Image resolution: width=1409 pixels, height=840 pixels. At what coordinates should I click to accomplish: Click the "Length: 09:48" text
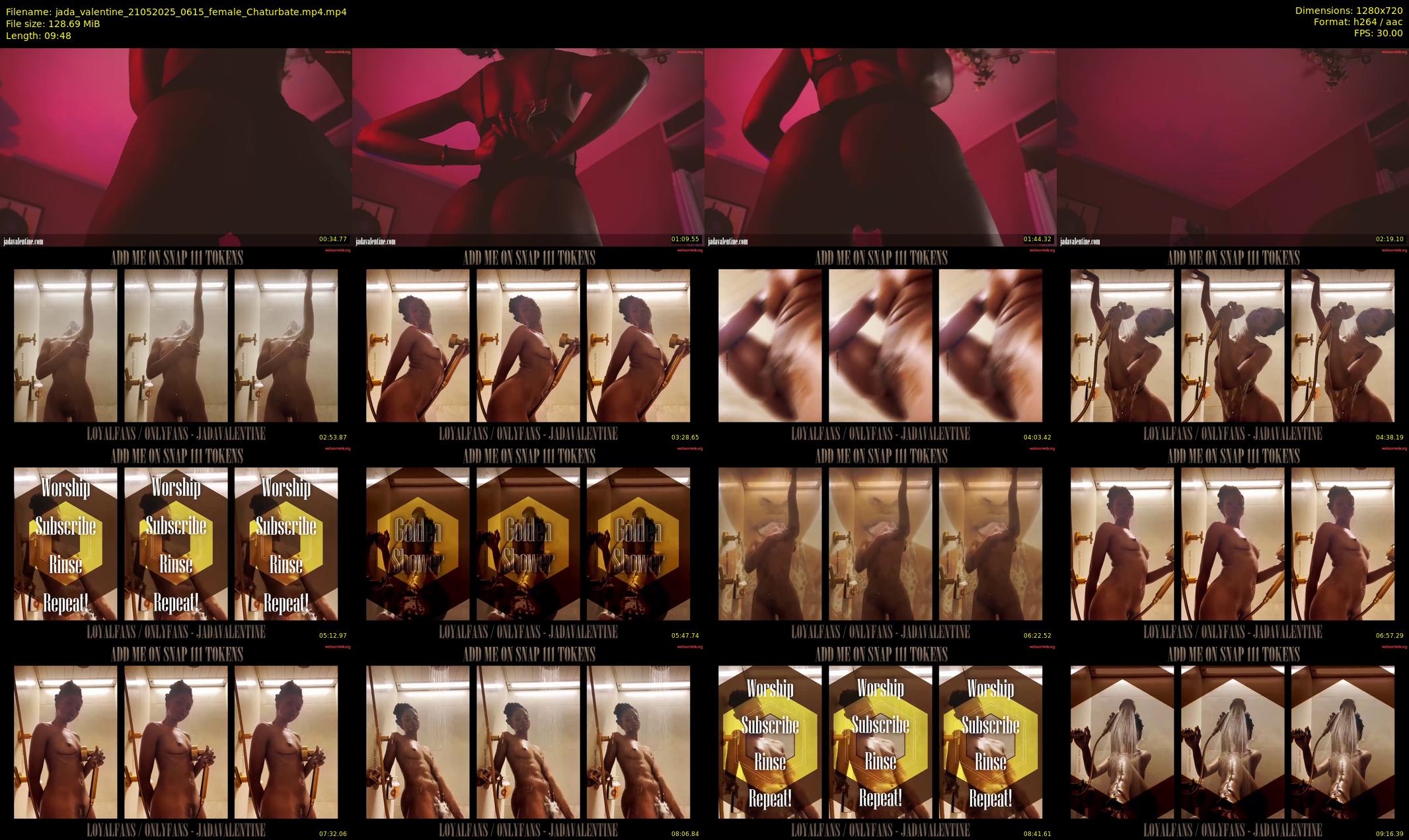(38, 36)
